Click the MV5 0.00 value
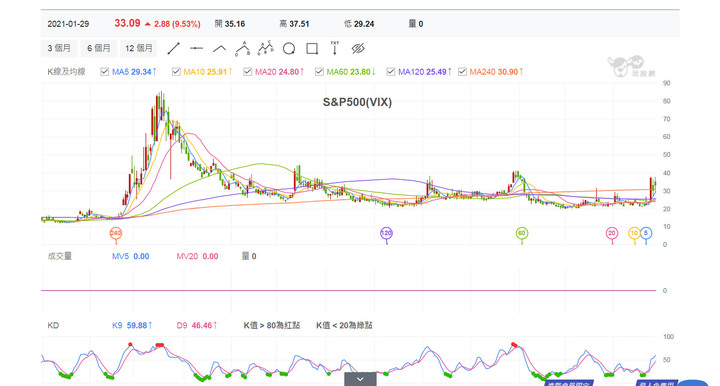 click(x=131, y=256)
